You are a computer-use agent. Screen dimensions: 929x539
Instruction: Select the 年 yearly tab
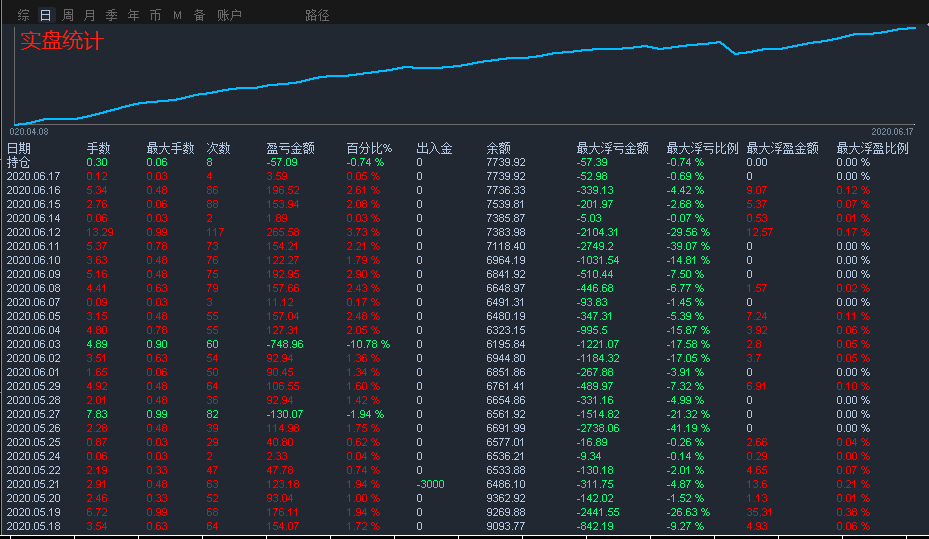[x=133, y=15]
